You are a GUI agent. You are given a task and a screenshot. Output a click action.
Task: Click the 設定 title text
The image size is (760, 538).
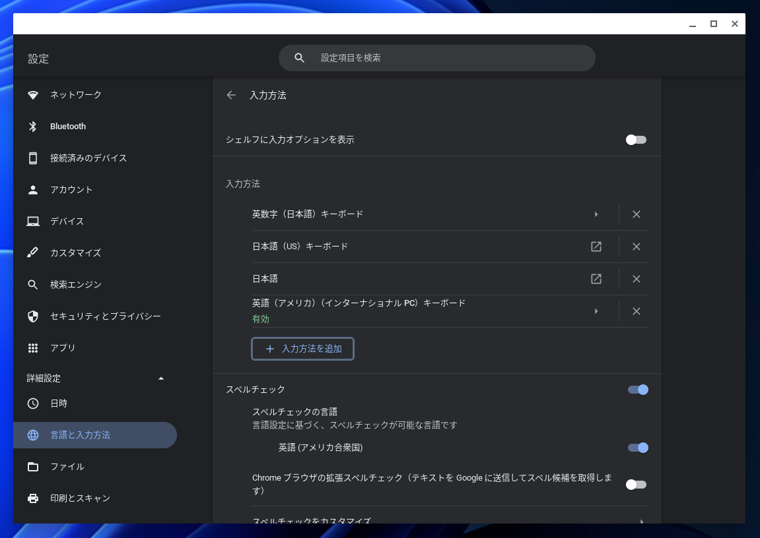coord(38,59)
